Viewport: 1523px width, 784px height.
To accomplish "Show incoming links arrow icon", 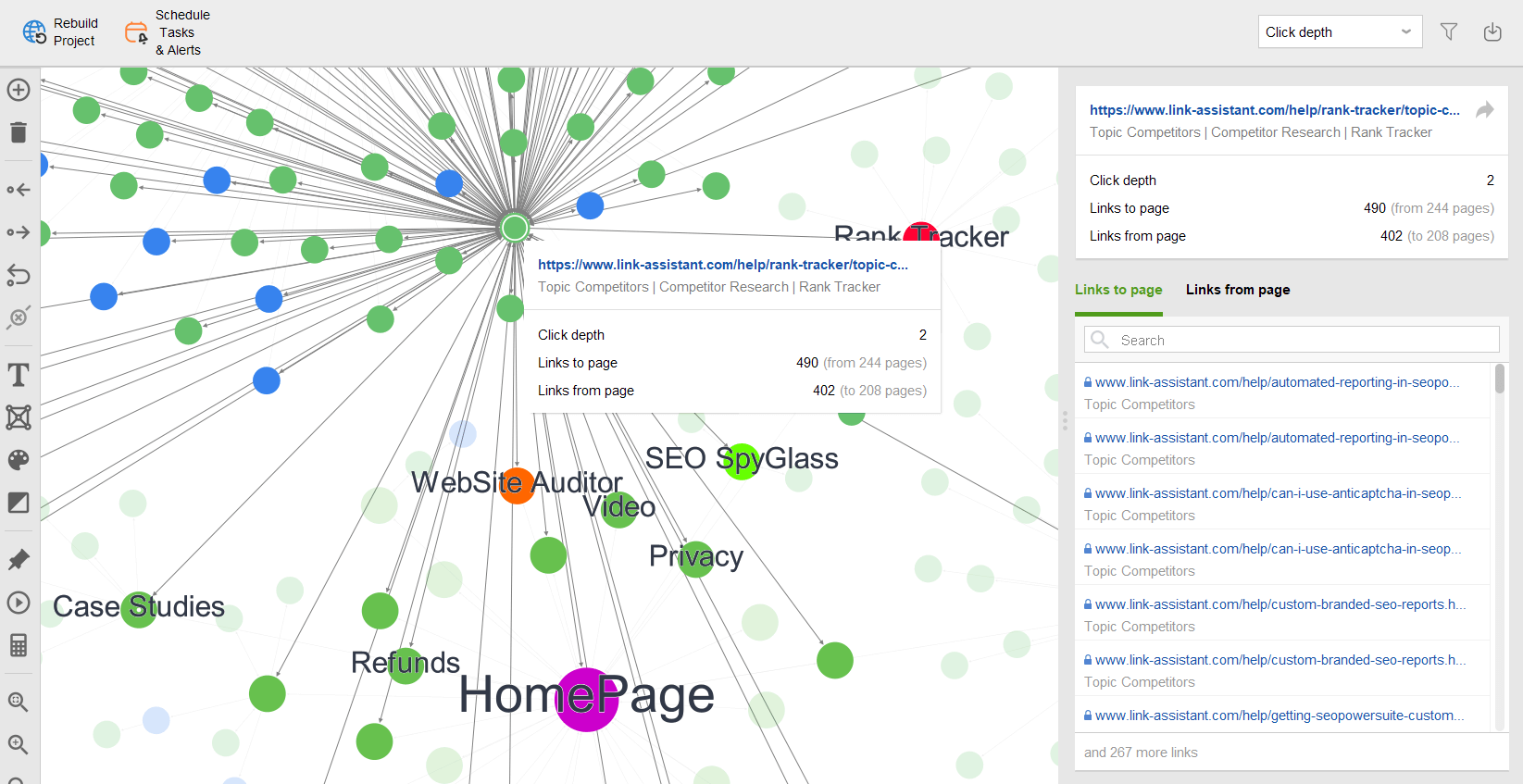I will [x=19, y=190].
